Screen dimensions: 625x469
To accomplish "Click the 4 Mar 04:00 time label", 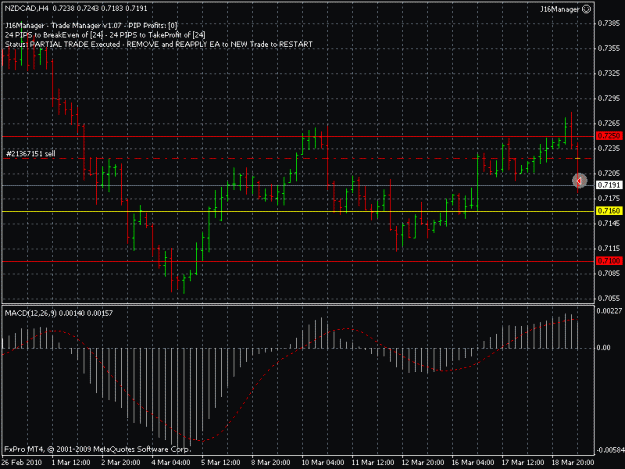I will click(171, 462).
